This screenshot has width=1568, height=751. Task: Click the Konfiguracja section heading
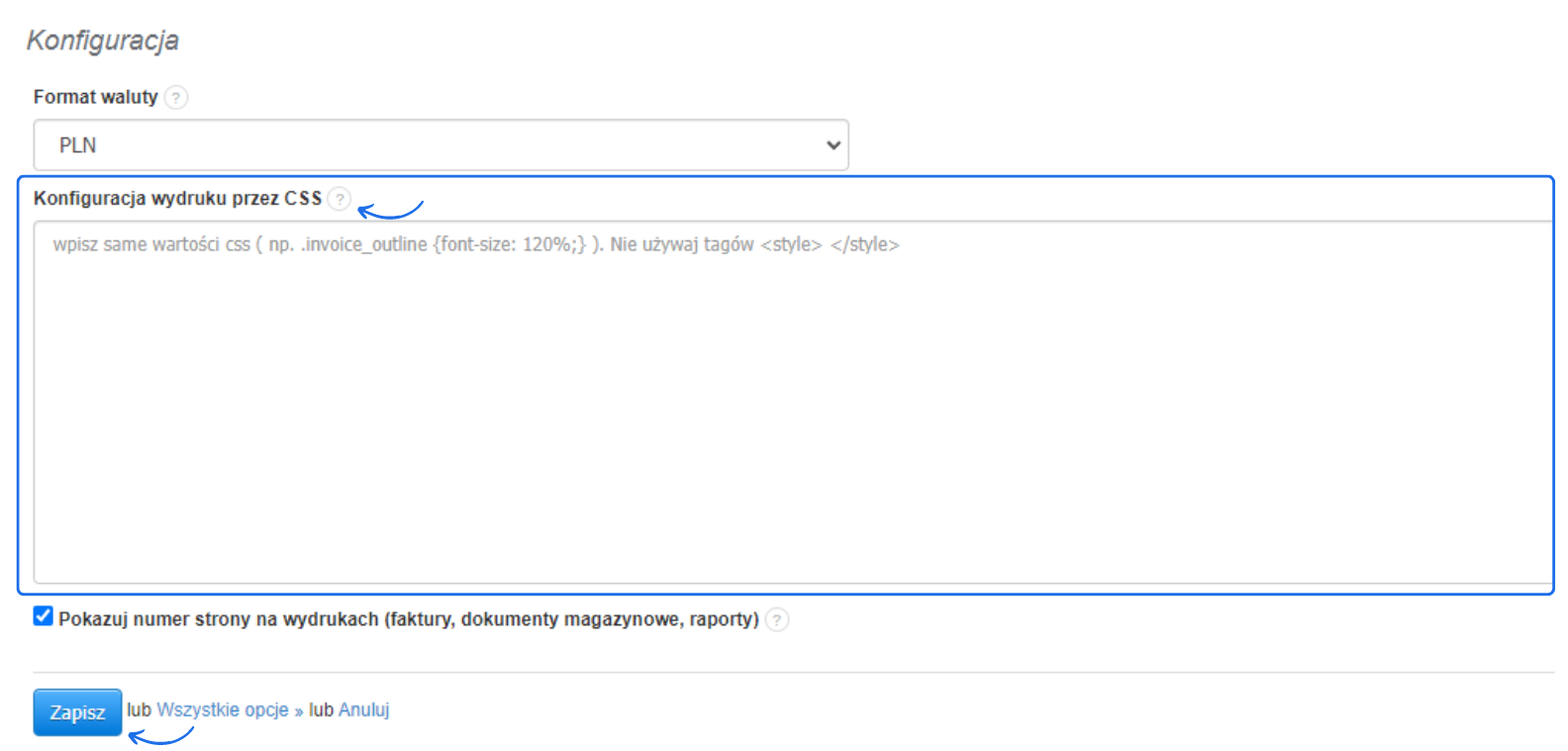click(x=103, y=41)
